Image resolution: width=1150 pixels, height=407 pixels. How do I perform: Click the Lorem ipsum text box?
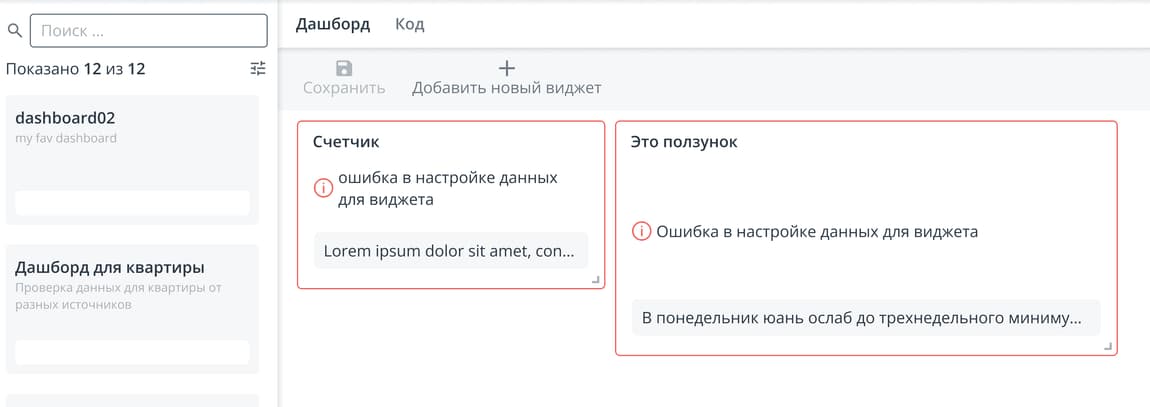(450, 251)
